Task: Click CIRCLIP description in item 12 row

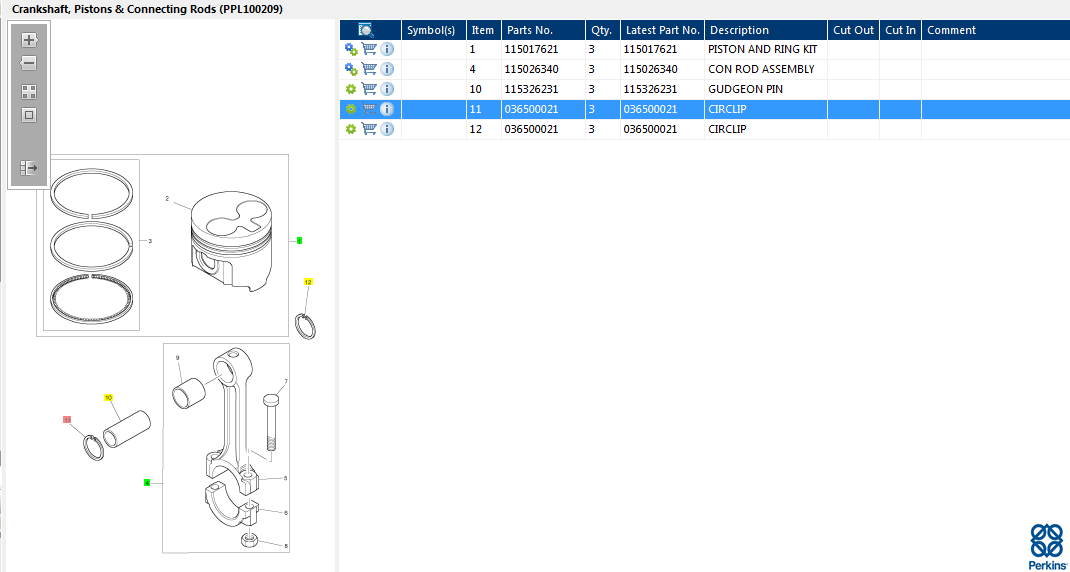Action: click(727, 129)
